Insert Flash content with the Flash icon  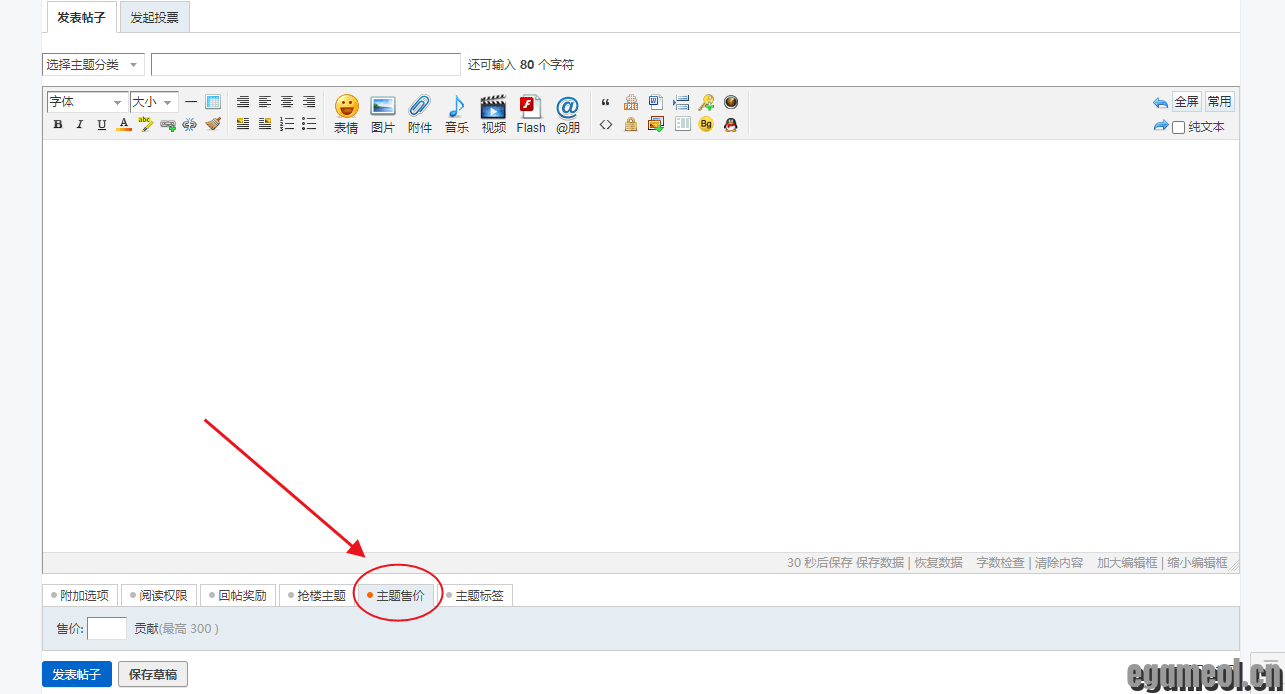point(531,113)
